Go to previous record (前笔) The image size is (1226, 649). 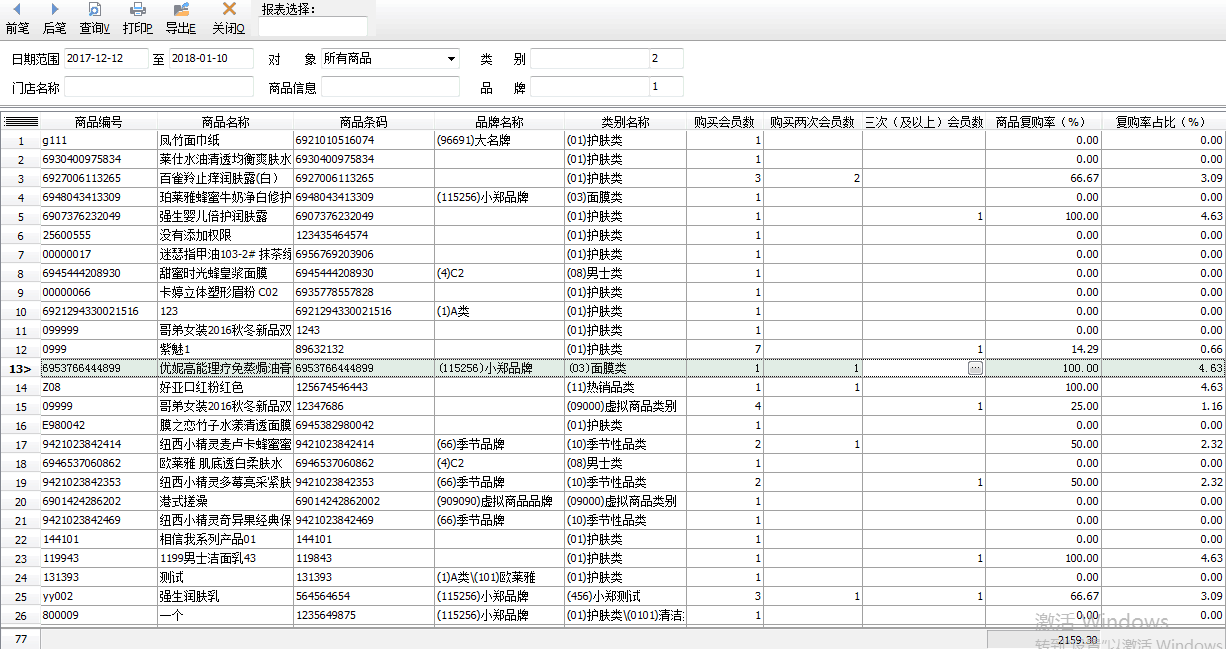[17, 18]
